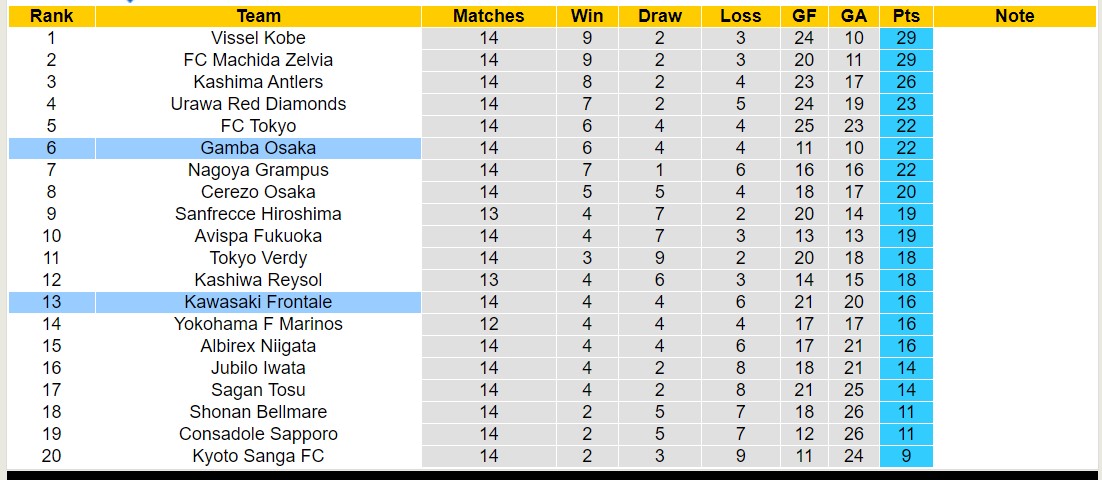Click Vissel Kobe's 29 points cell
This screenshot has height=480, width=1102.
(906, 38)
